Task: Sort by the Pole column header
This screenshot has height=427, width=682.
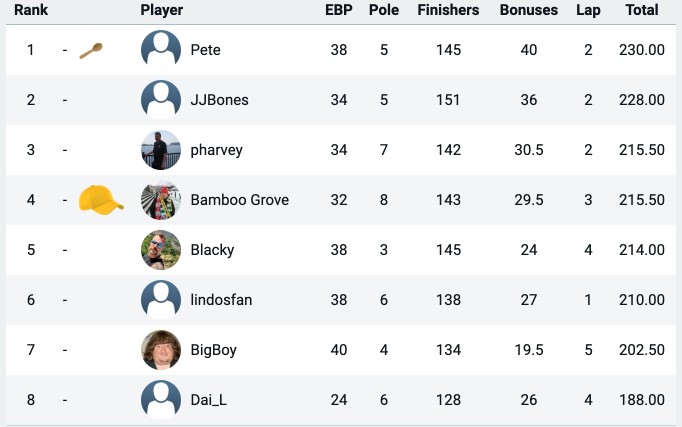Action: coord(384,10)
